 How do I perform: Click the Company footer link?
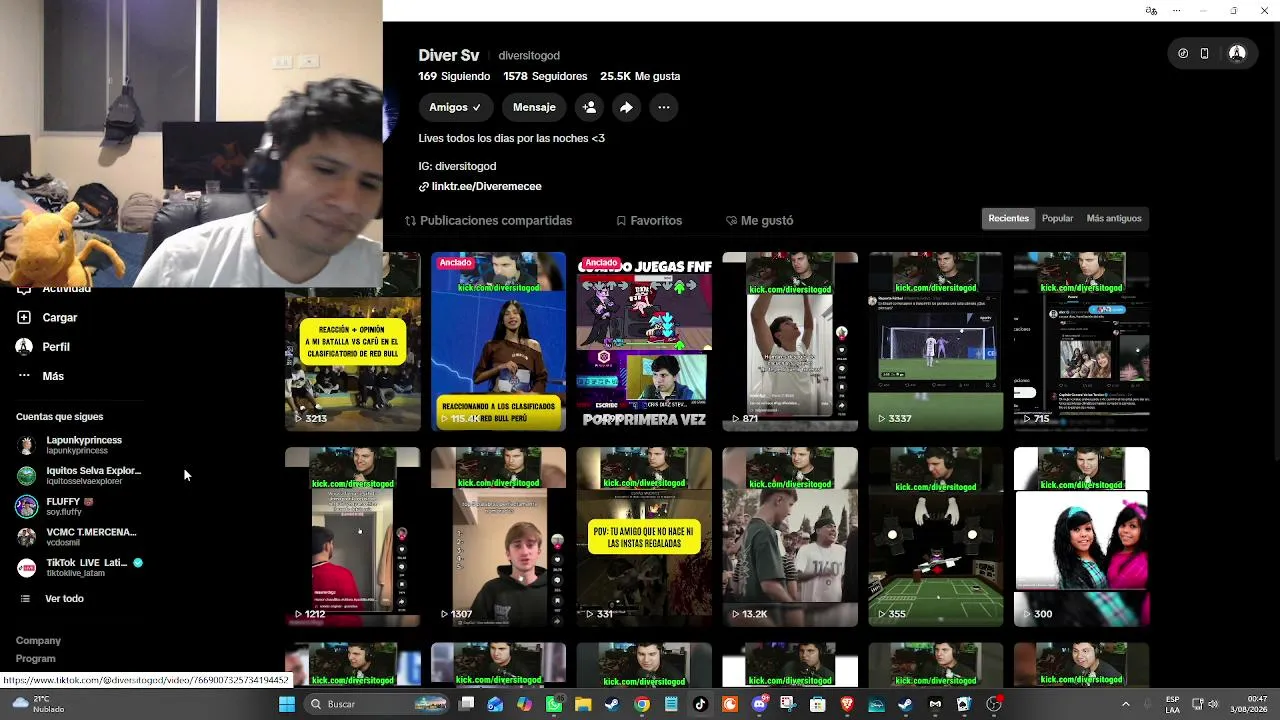pyautogui.click(x=38, y=640)
